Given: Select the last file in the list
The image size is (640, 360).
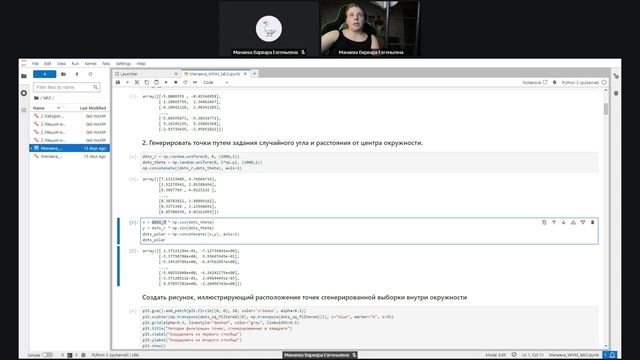Looking at the screenshot, I should point(70,156).
